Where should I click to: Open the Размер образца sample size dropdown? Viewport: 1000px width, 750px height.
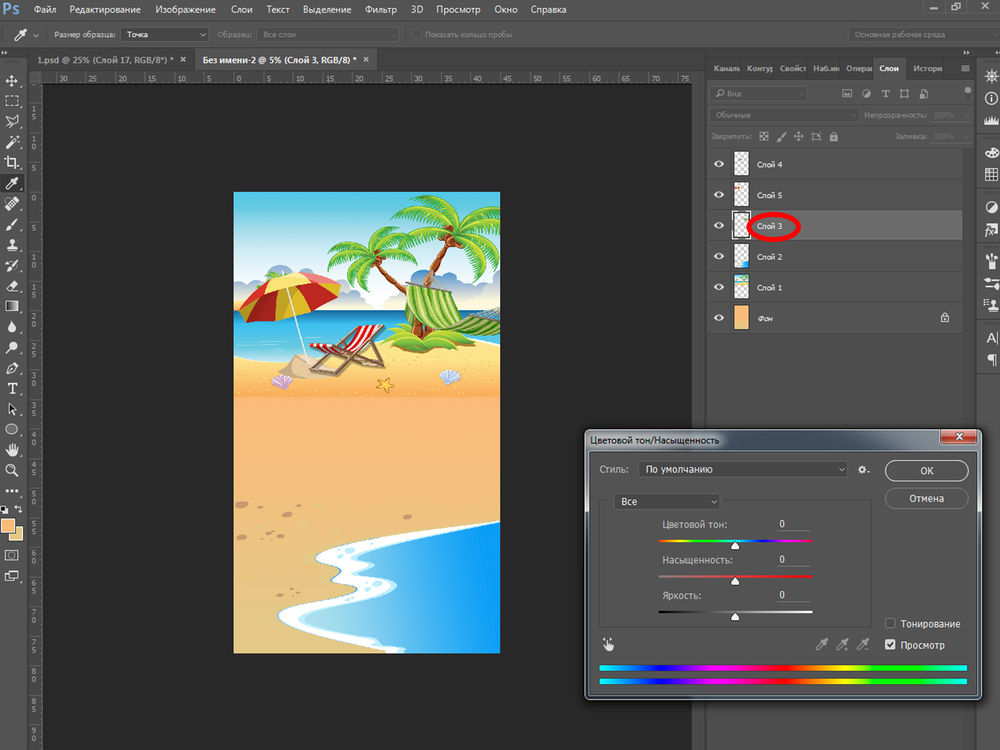point(164,34)
